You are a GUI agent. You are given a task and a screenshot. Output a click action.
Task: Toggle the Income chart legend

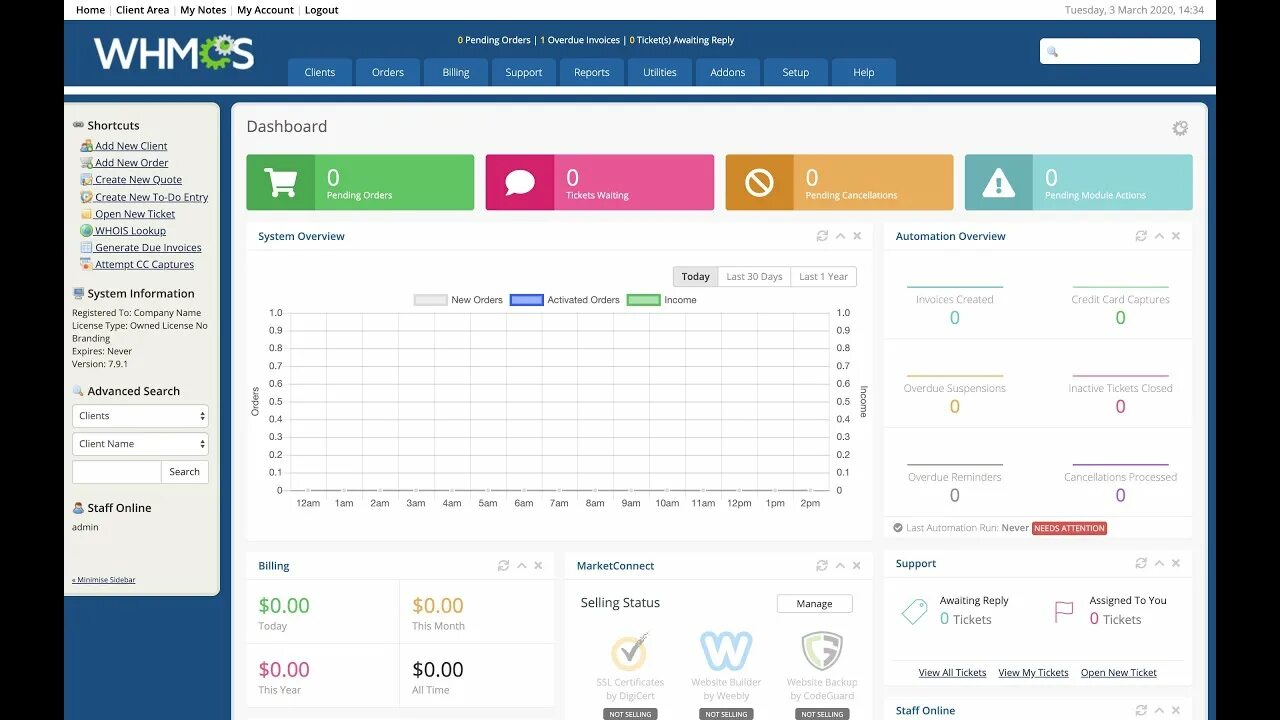[662, 300]
